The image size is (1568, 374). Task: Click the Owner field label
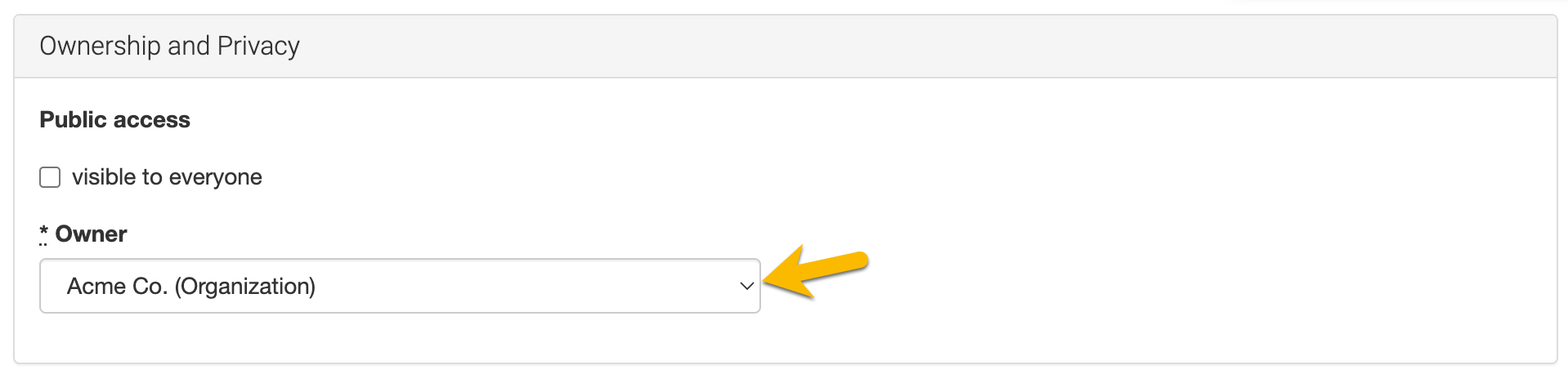pos(91,234)
